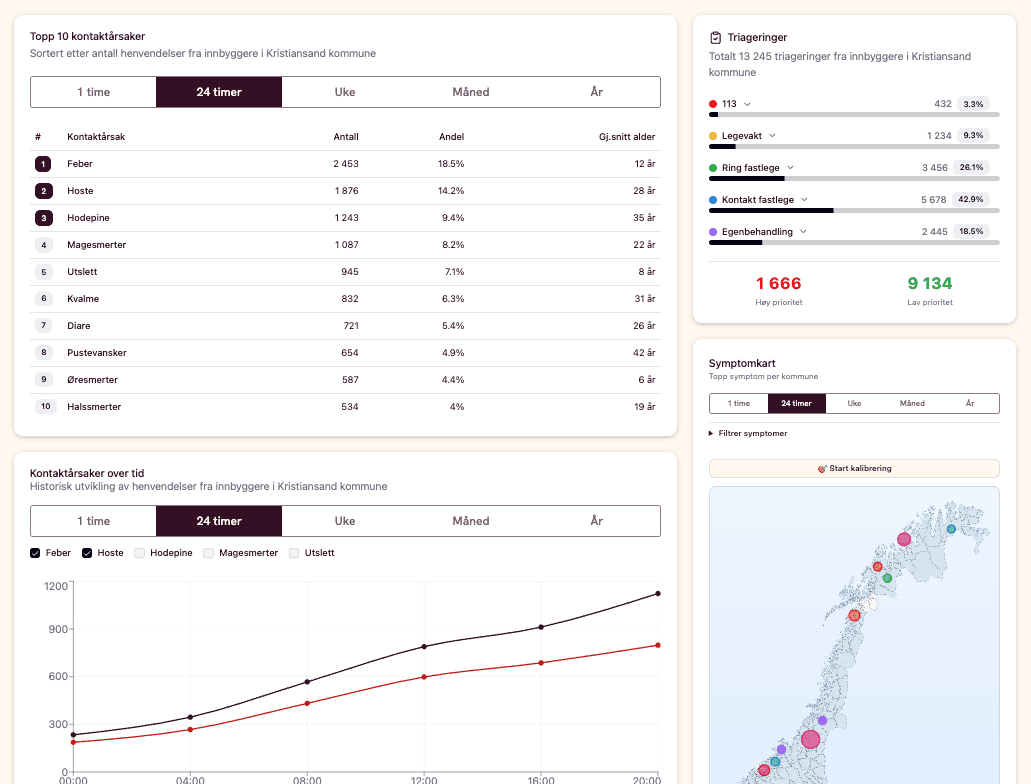Image resolution: width=1031 pixels, height=784 pixels.
Task: Click the green Ring fastlege dot
Action: [713, 168]
